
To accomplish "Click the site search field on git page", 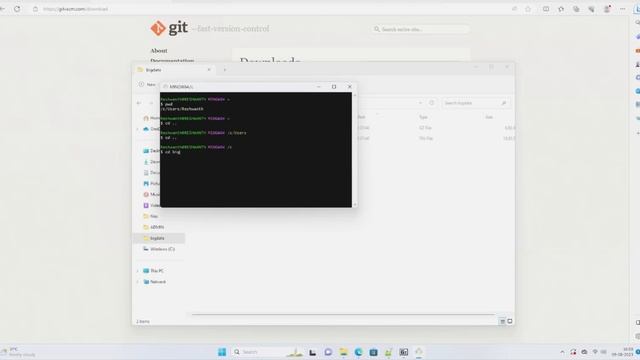I will (420, 29).
